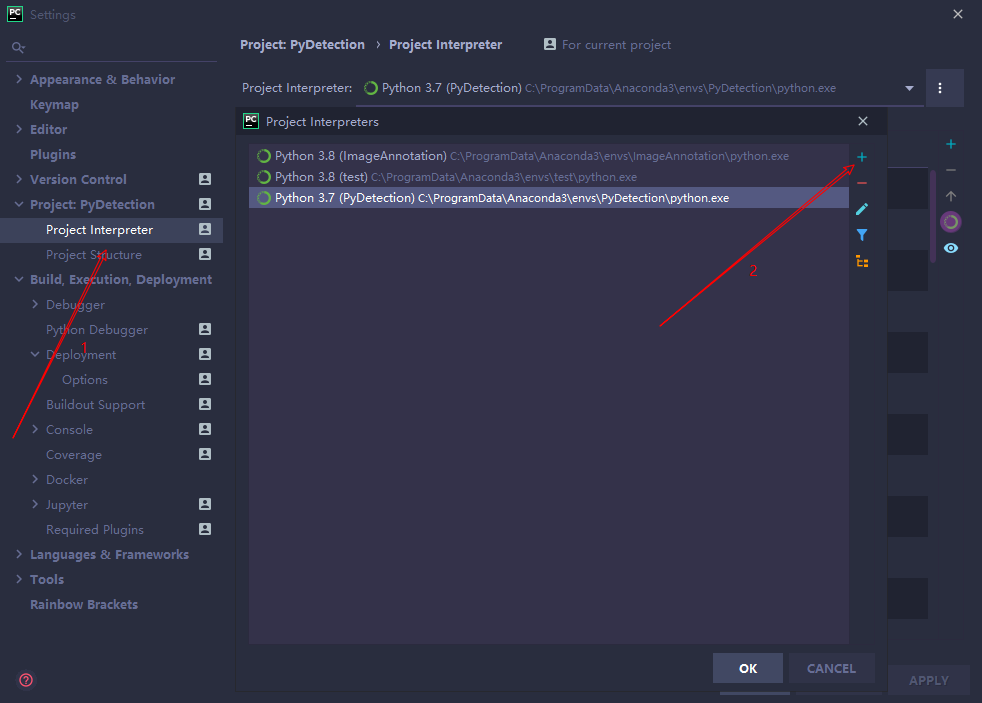Select Python 3.7 (PyDetection) interpreter row

tap(549, 198)
